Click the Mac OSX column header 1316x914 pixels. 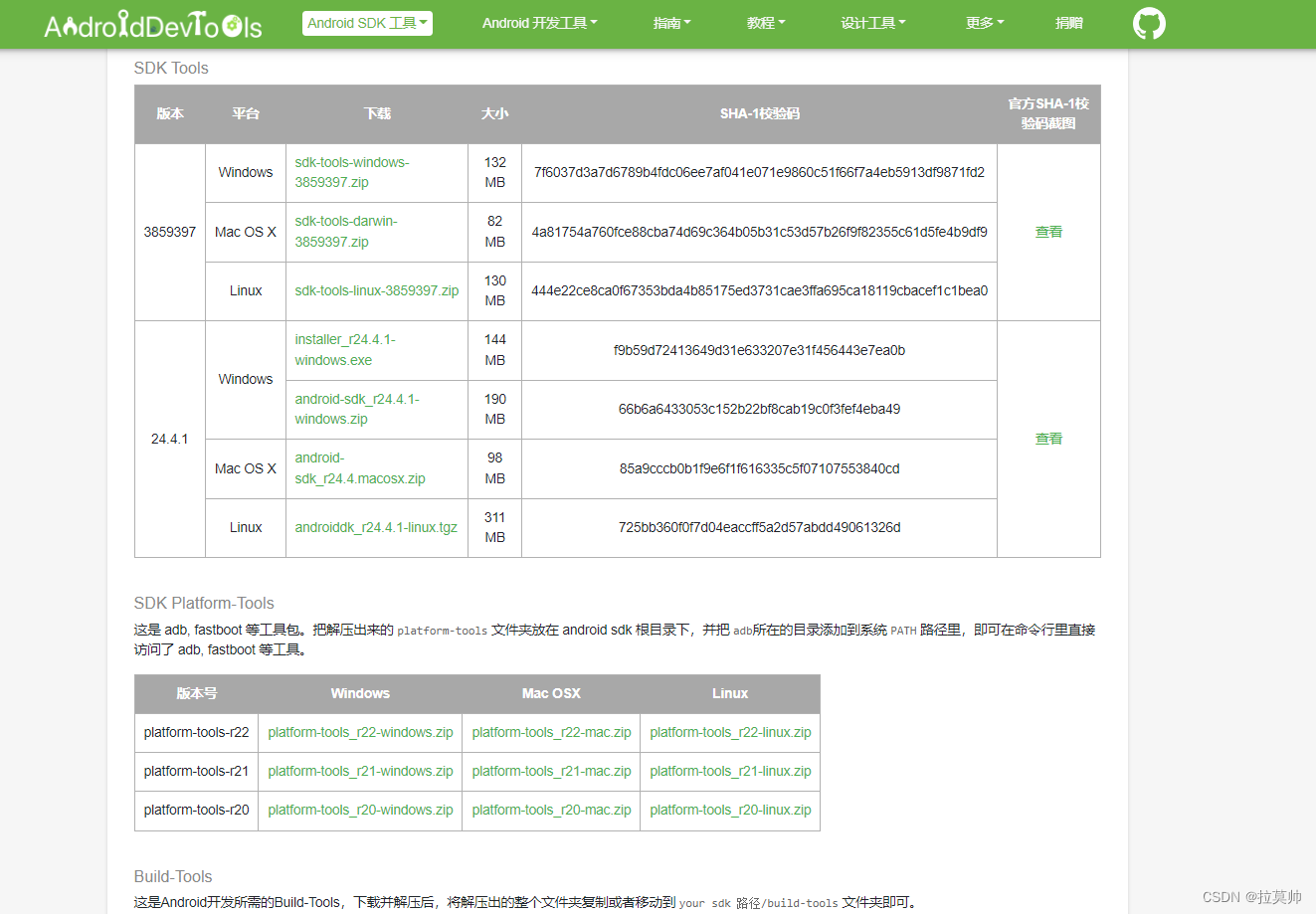click(x=551, y=693)
